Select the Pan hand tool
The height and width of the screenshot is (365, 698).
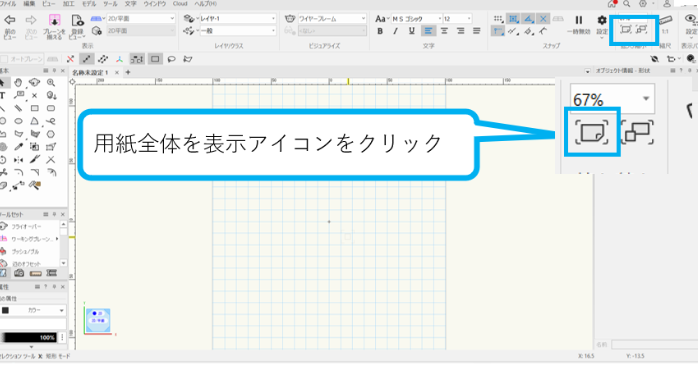click(18, 82)
